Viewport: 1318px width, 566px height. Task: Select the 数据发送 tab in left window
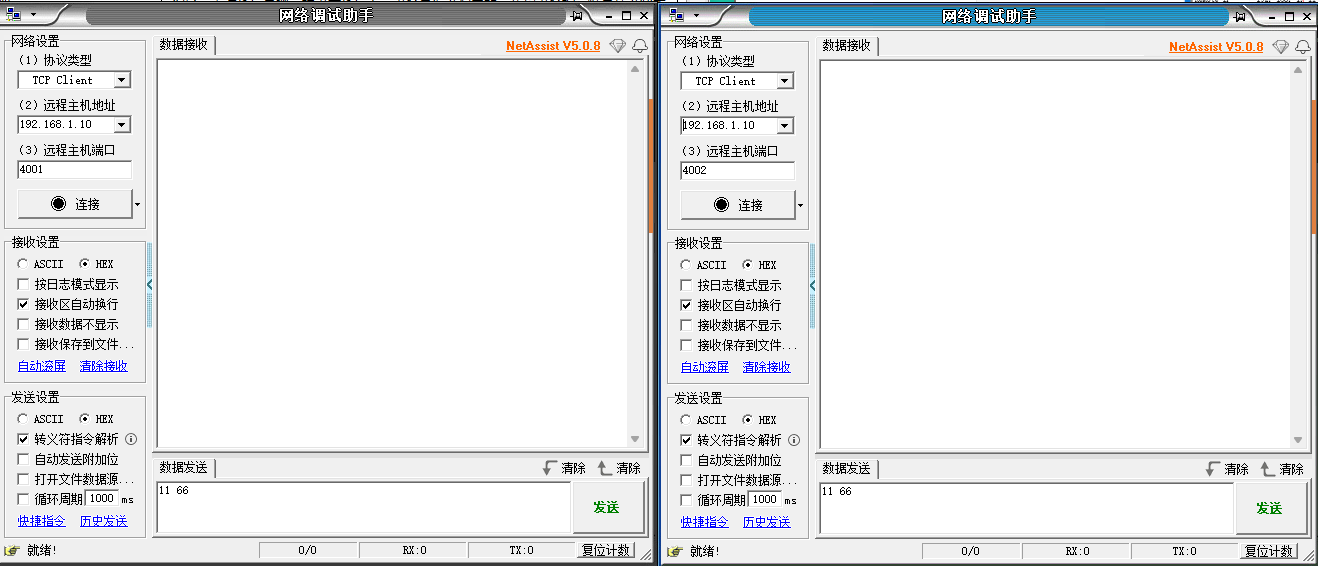(184, 467)
